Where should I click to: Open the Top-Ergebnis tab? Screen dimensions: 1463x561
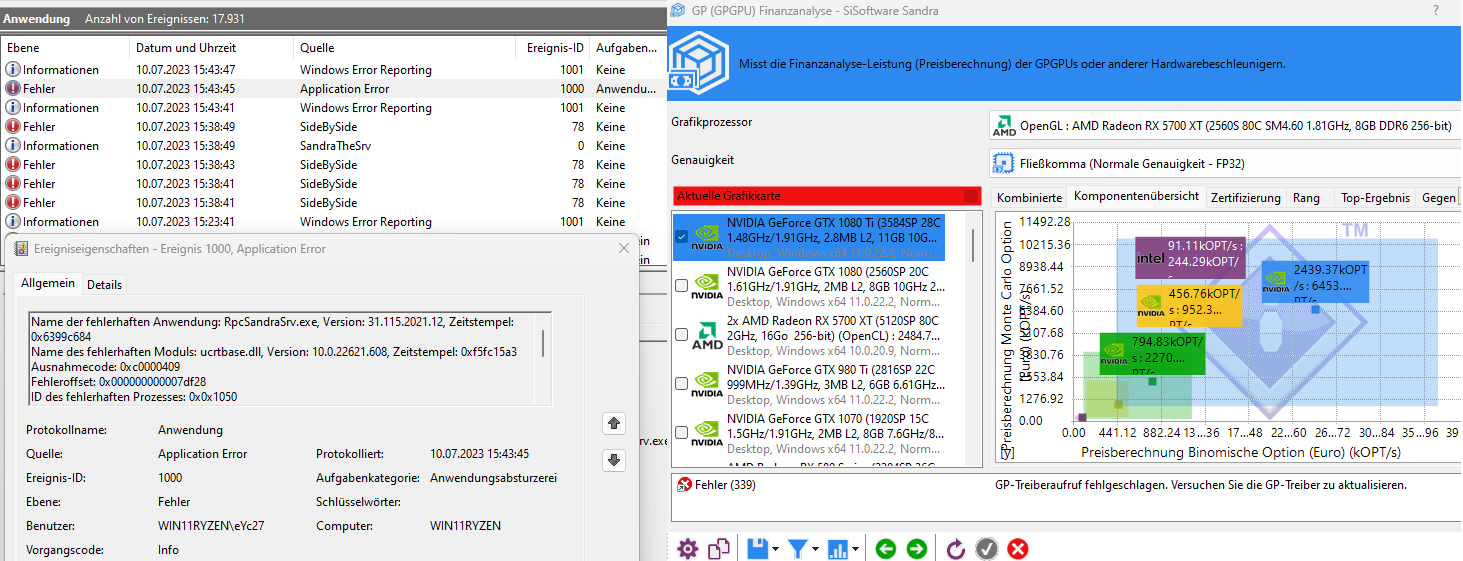tap(1375, 198)
